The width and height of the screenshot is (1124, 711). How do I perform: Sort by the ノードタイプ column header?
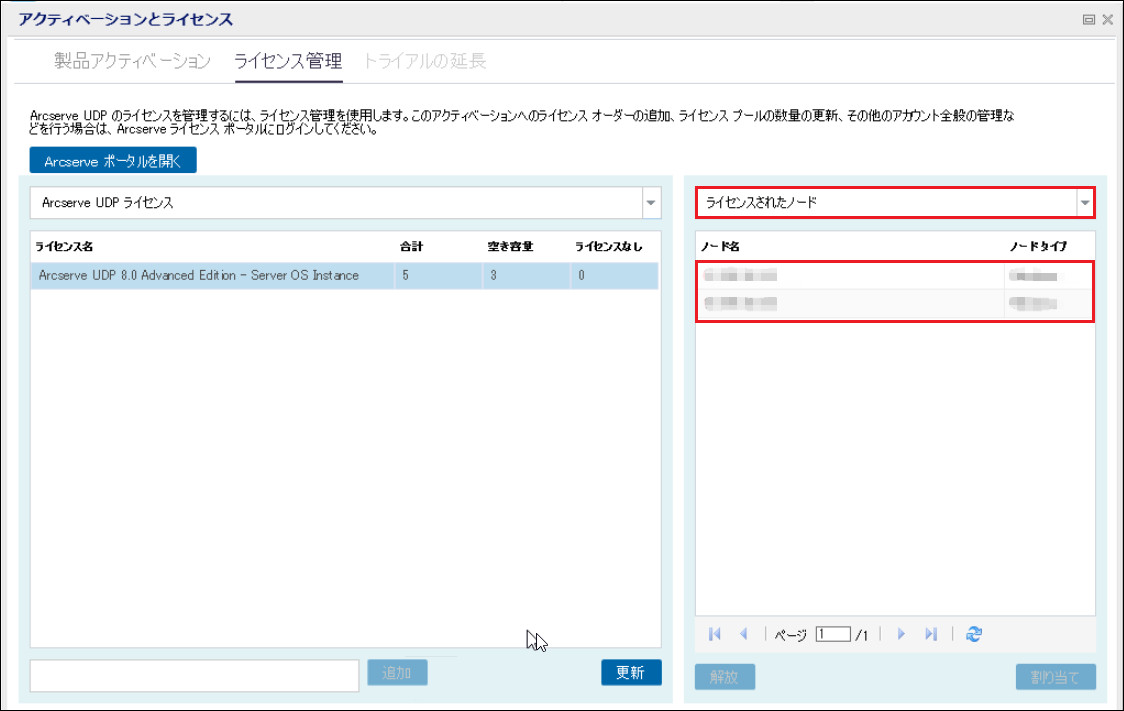(1039, 247)
